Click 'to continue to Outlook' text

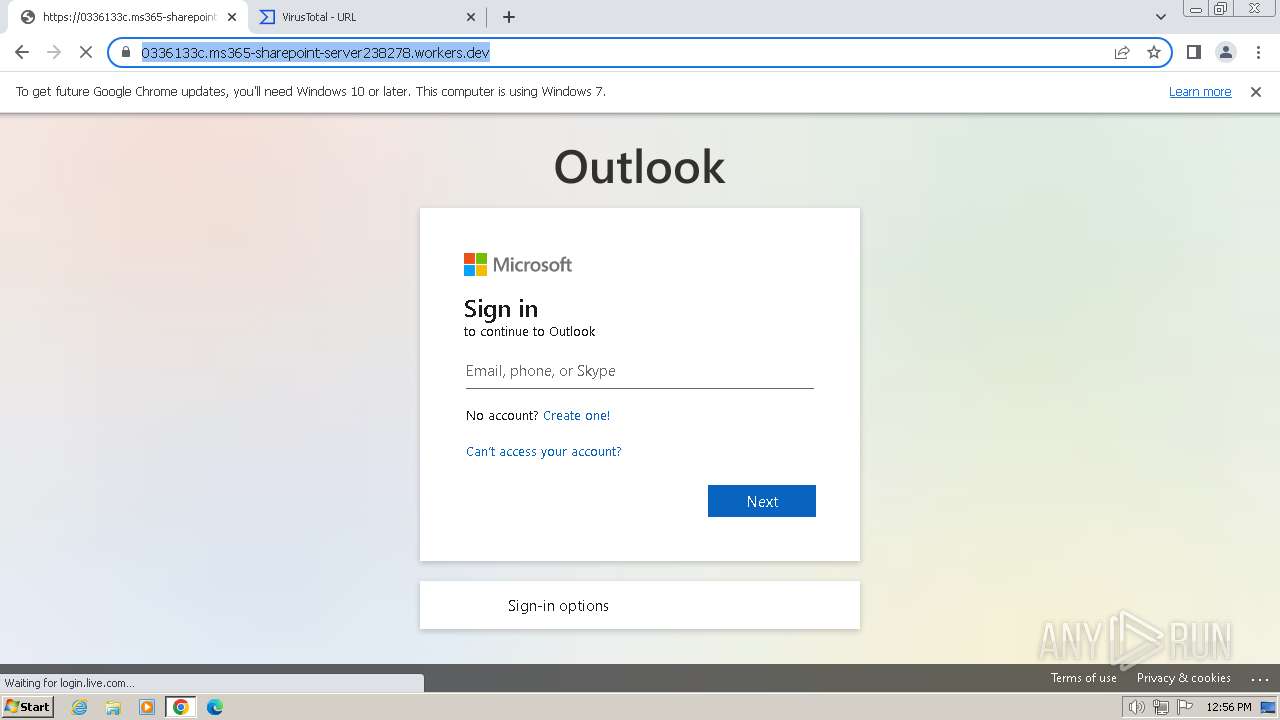click(530, 332)
